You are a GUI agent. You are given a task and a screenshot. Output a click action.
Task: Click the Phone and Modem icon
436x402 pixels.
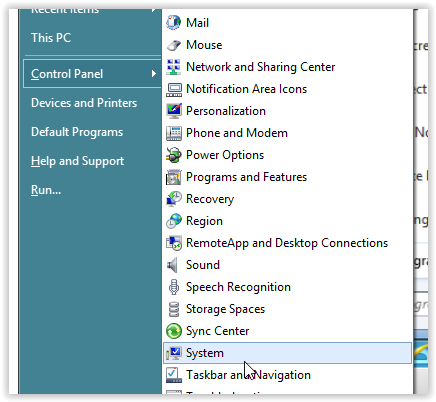point(174,133)
